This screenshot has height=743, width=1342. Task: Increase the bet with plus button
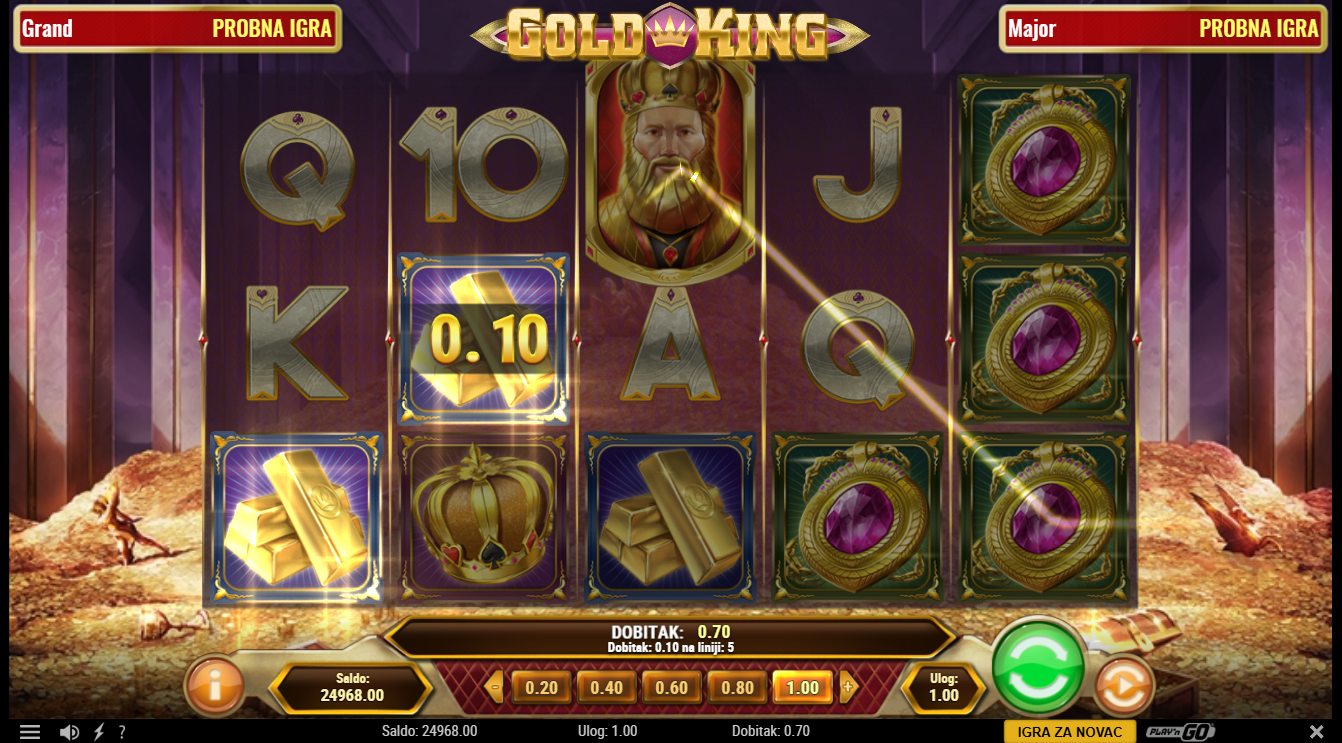point(848,687)
